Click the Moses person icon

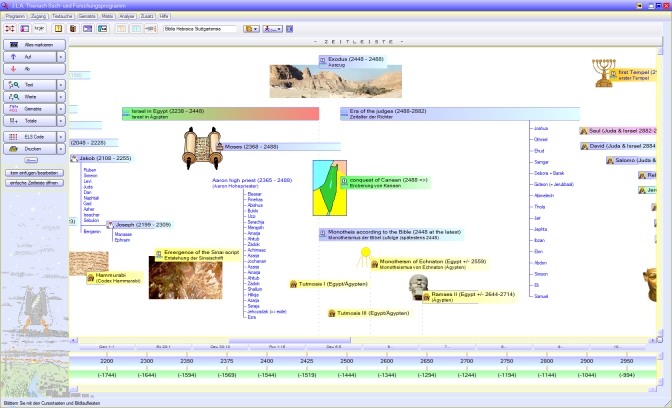pyautogui.click(x=219, y=147)
